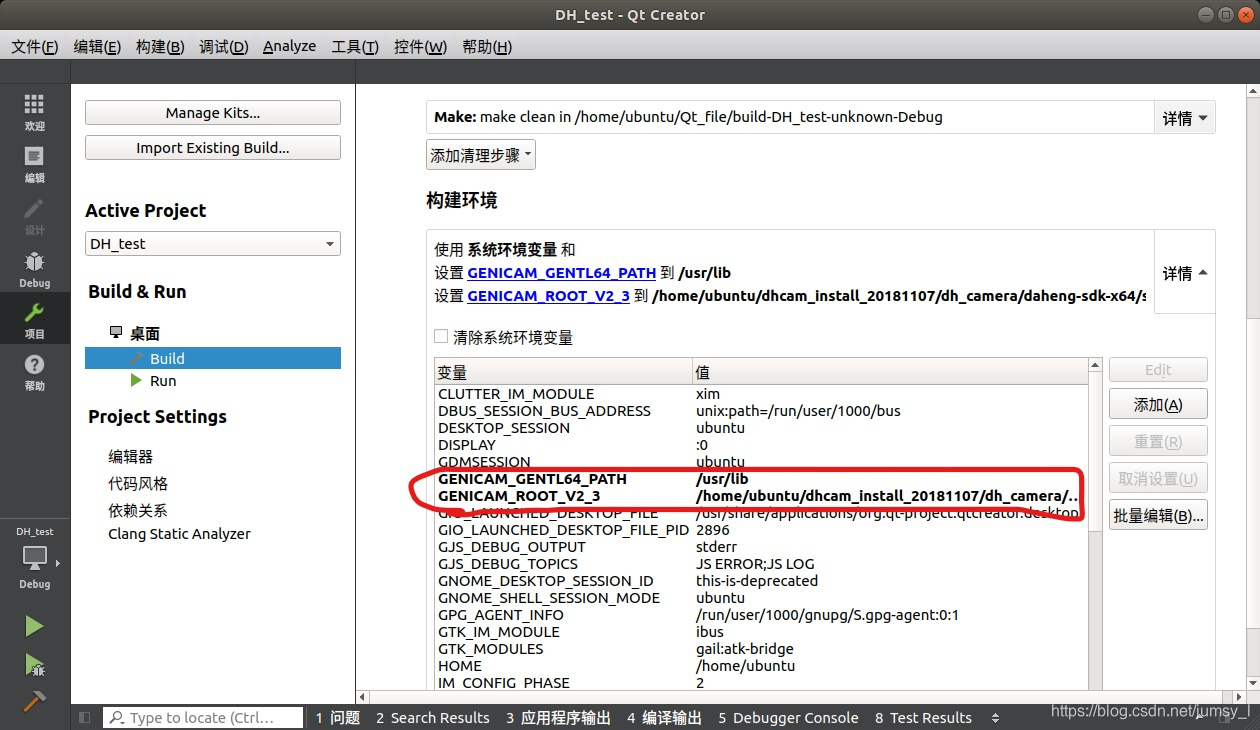
Task: Open the DH_test kit selector monitor icon
Action: pyautogui.click(x=34, y=558)
